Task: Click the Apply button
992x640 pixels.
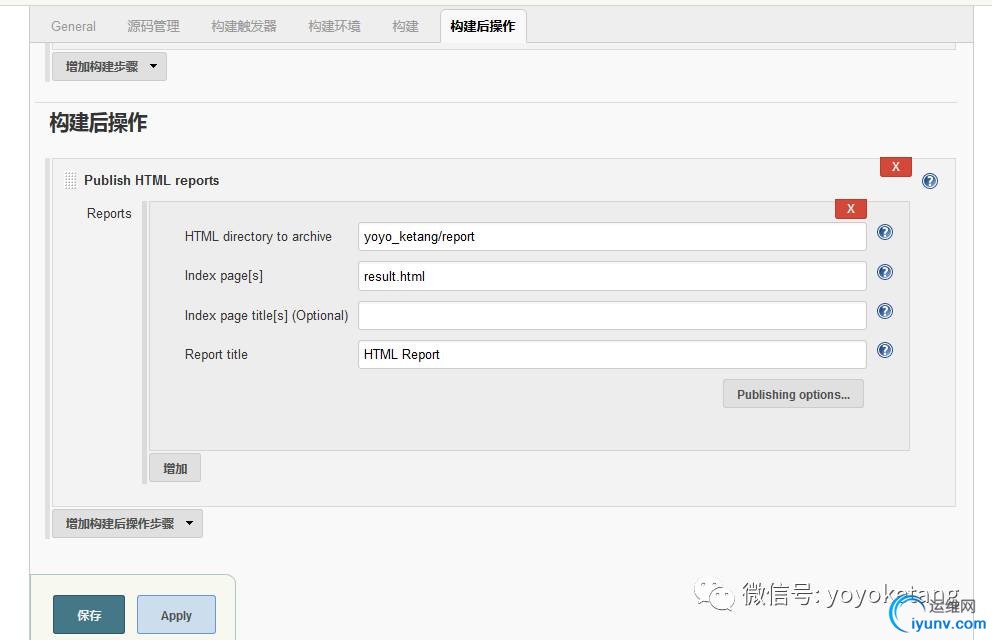Action: 176,615
